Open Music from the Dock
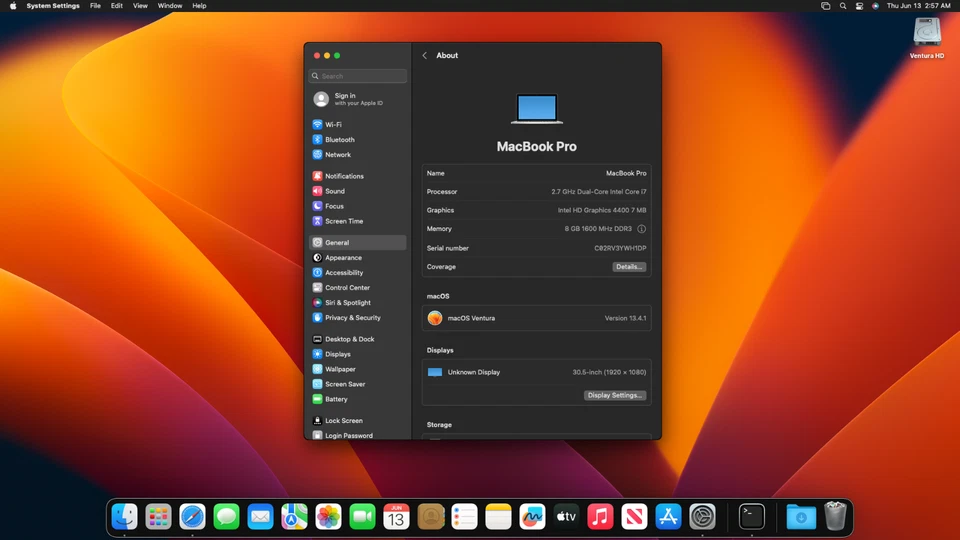This screenshot has height=540, width=960. tap(600, 517)
